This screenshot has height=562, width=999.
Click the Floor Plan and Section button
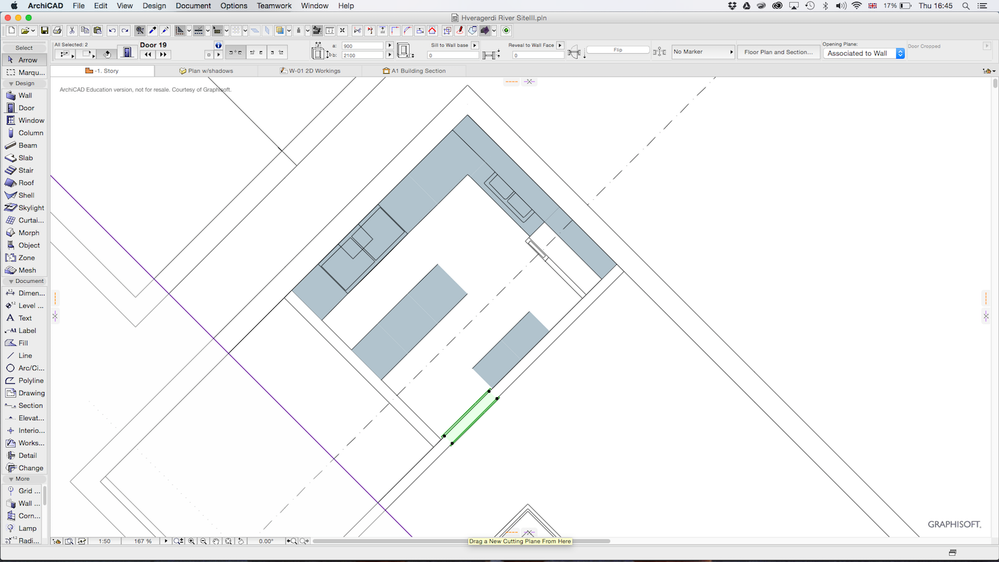pos(778,52)
